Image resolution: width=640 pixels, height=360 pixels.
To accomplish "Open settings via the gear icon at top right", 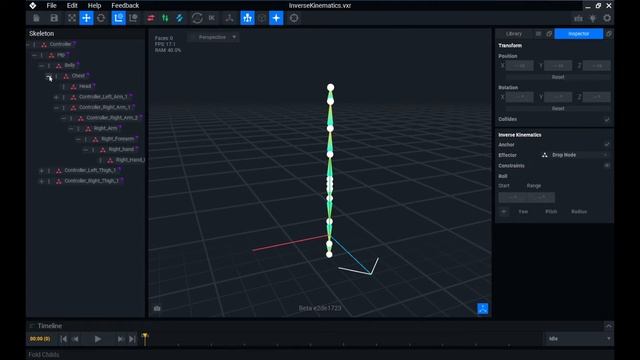I will point(607,18).
